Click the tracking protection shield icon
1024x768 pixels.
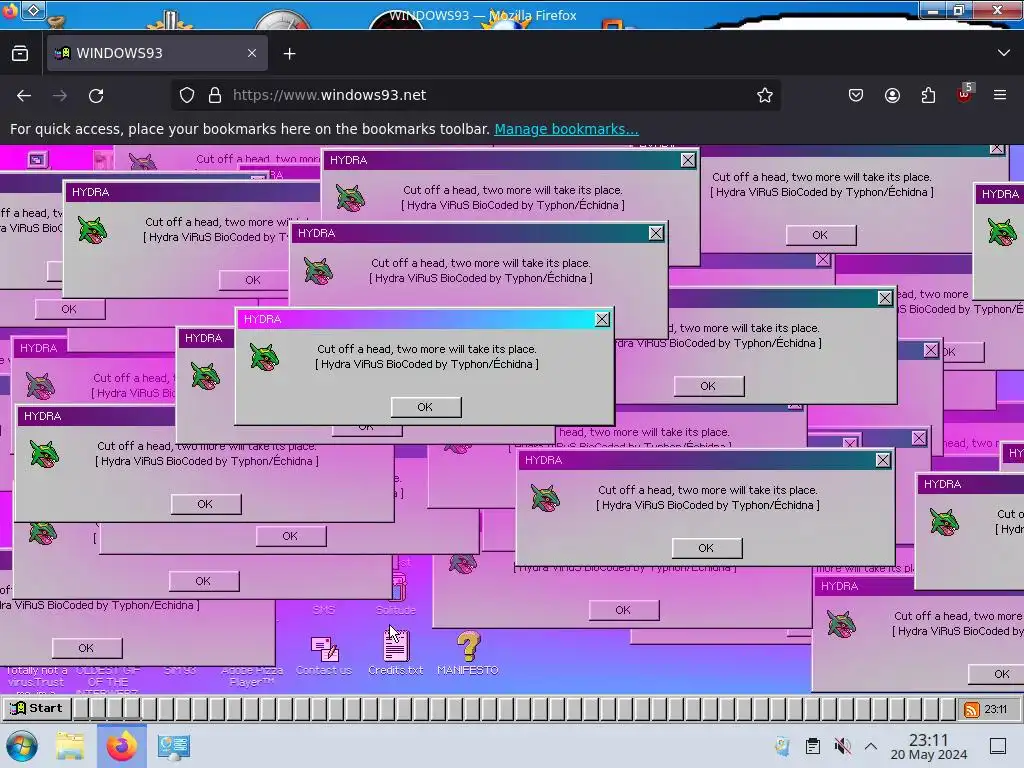point(187,95)
